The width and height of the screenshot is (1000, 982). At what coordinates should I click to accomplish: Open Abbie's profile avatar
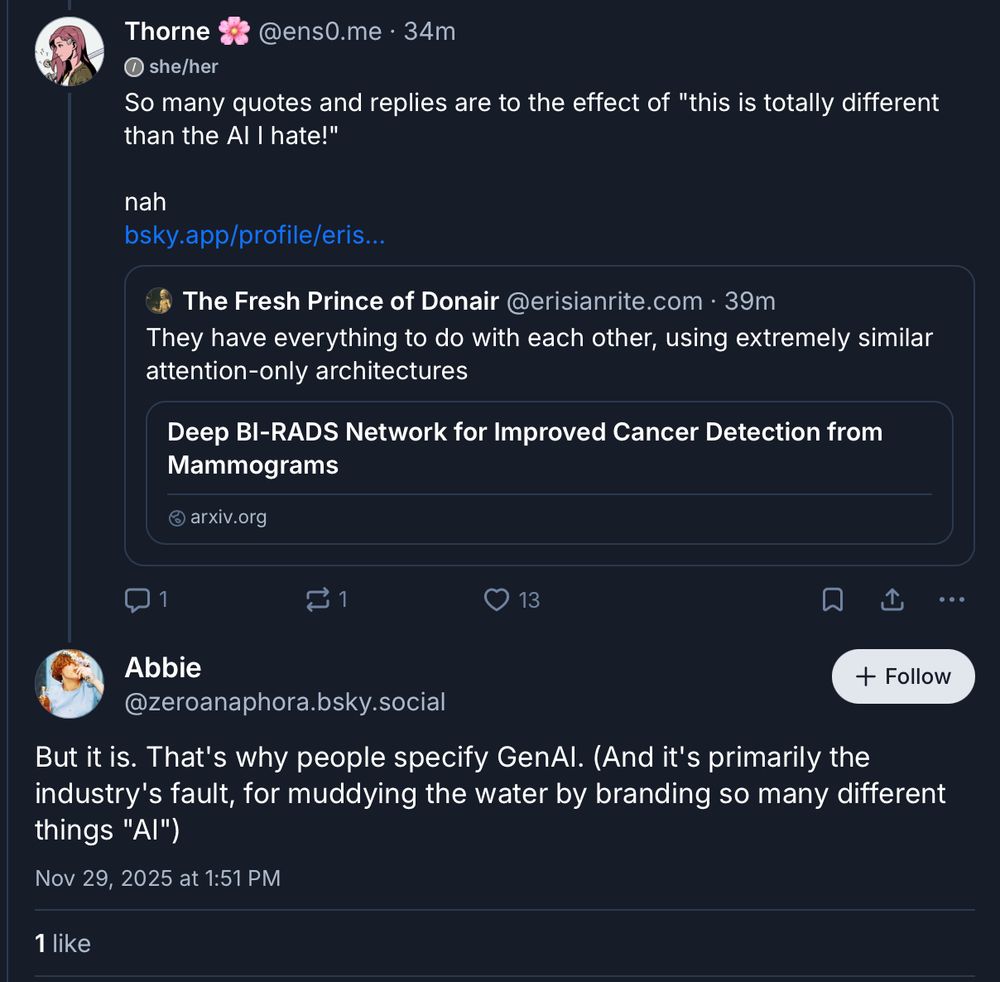70,683
